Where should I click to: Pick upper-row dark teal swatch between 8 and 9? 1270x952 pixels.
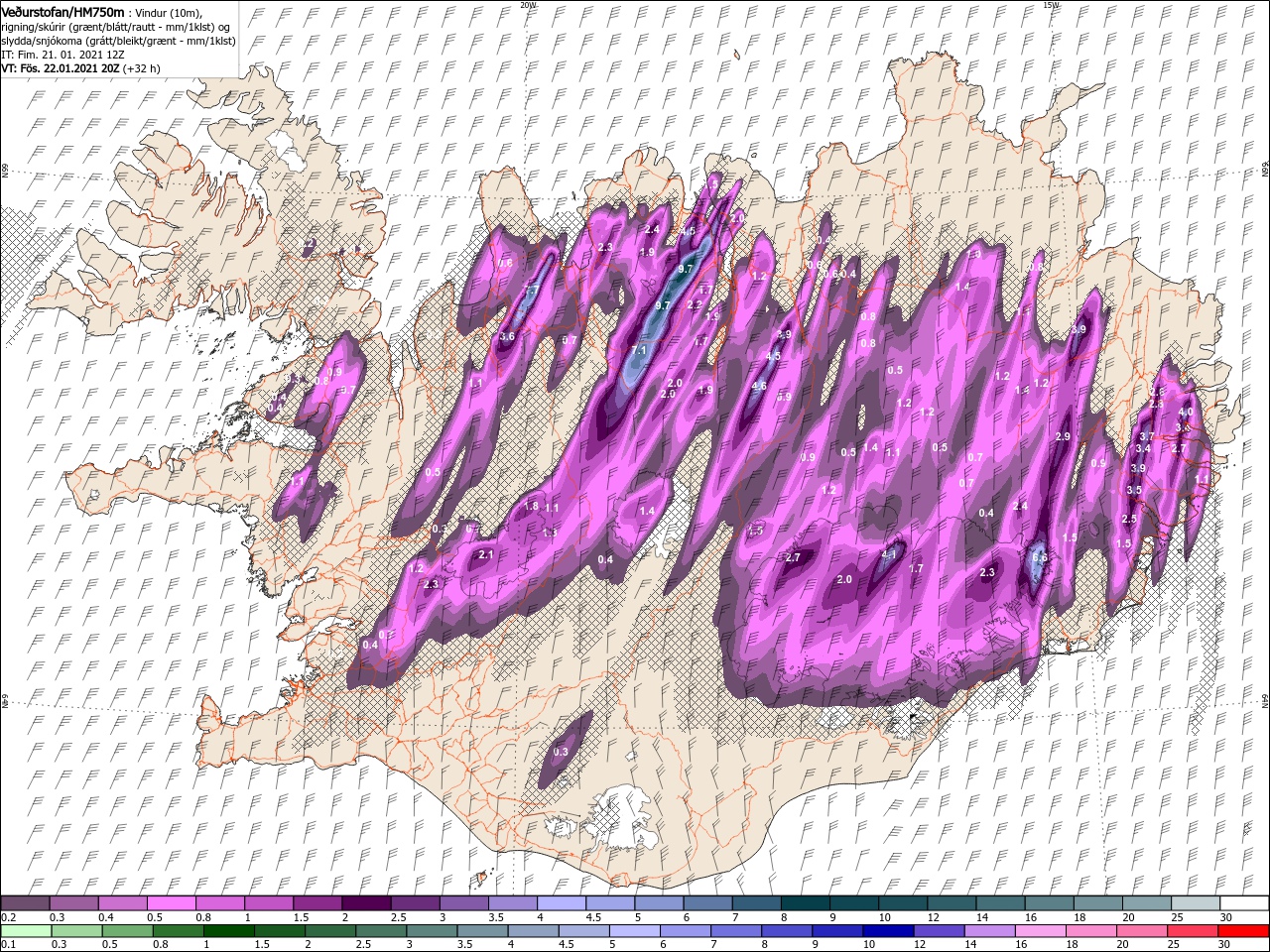coord(806,903)
